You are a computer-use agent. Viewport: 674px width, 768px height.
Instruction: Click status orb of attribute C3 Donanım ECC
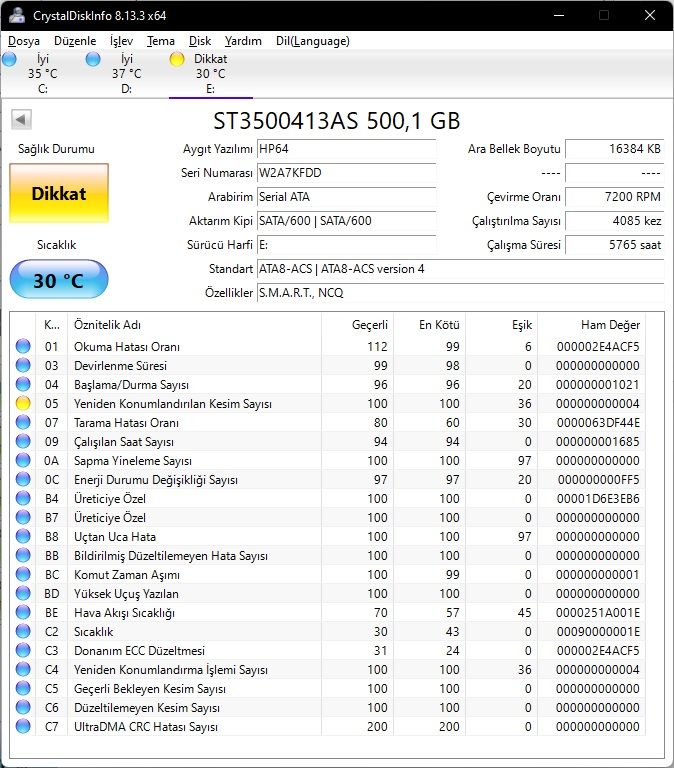(x=23, y=650)
